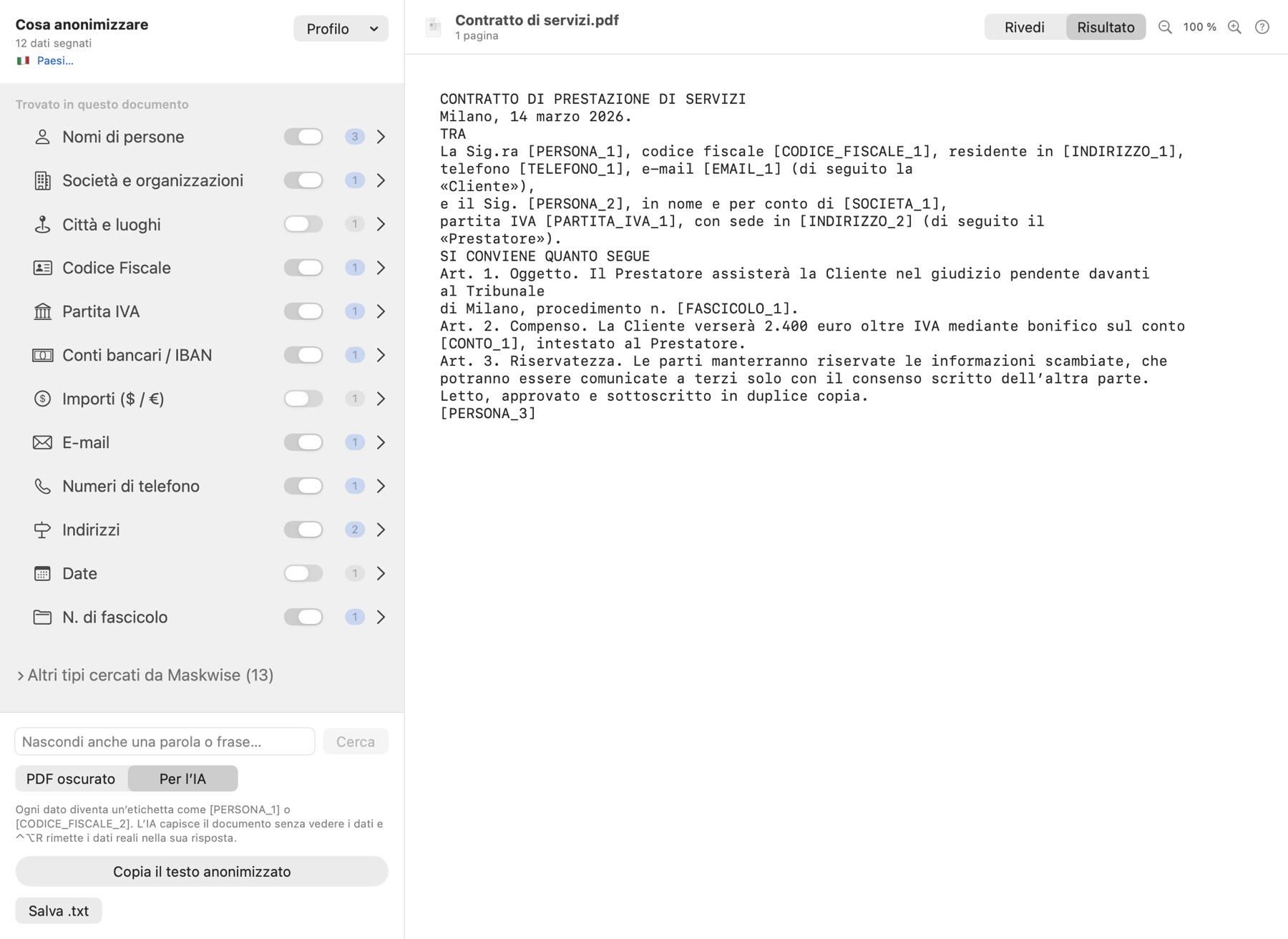Image resolution: width=1288 pixels, height=939 pixels.
Task: Select the Per l'IA mode
Action: [182, 779]
